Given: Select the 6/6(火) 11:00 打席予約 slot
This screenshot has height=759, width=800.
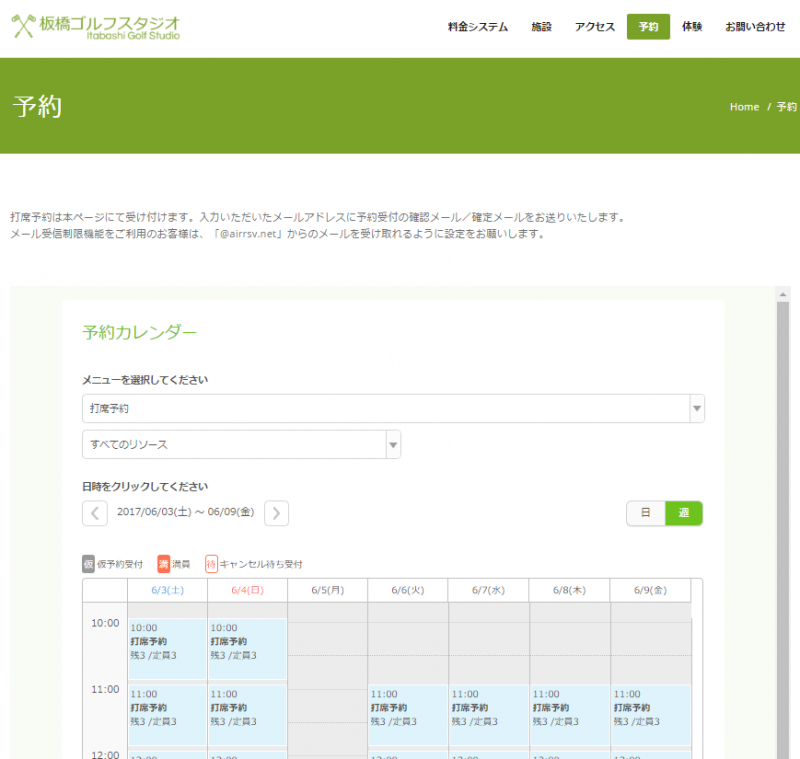Looking at the screenshot, I should point(407,713).
